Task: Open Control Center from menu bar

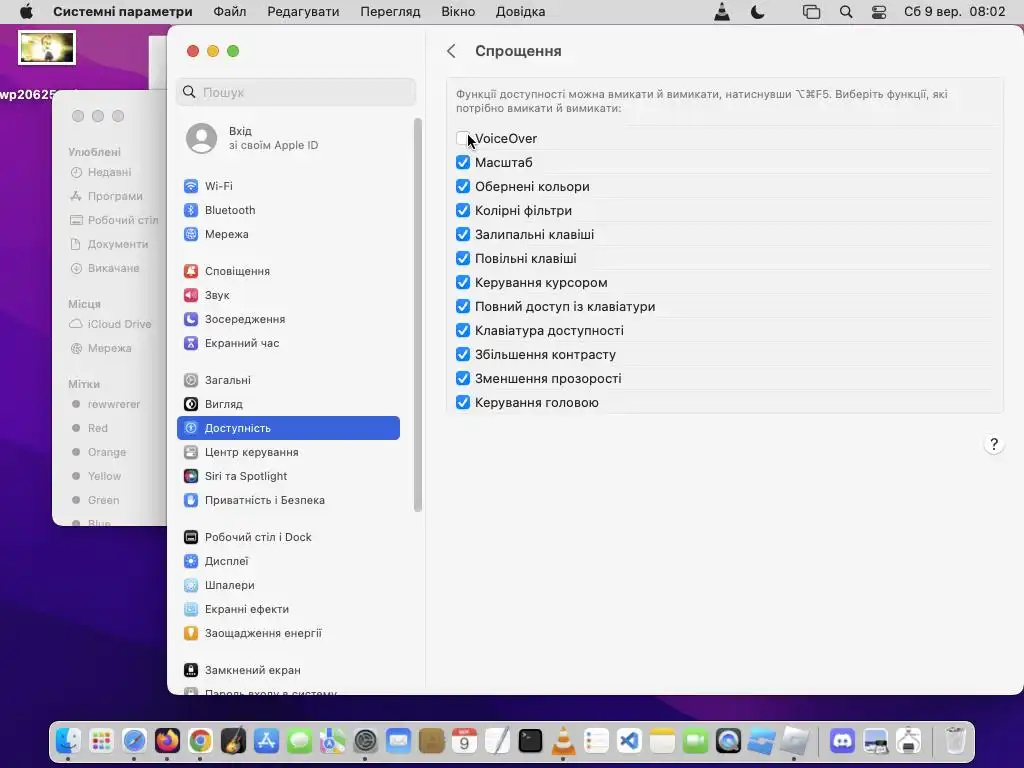Action: [879, 12]
